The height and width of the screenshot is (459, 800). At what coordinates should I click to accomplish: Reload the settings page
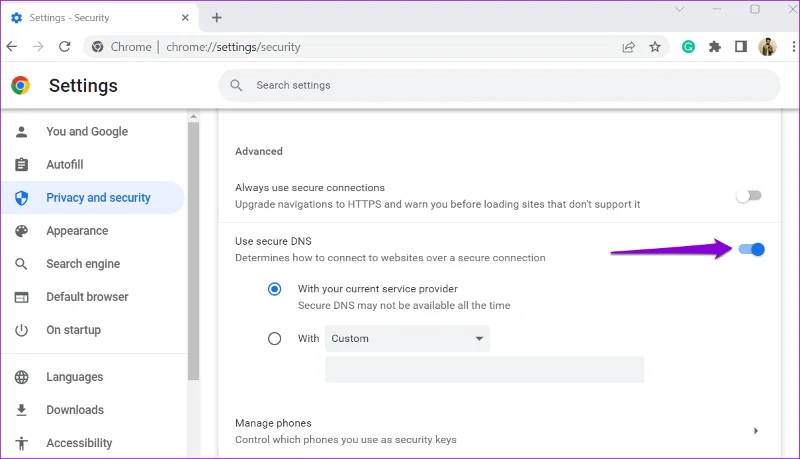tap(65, 47)
